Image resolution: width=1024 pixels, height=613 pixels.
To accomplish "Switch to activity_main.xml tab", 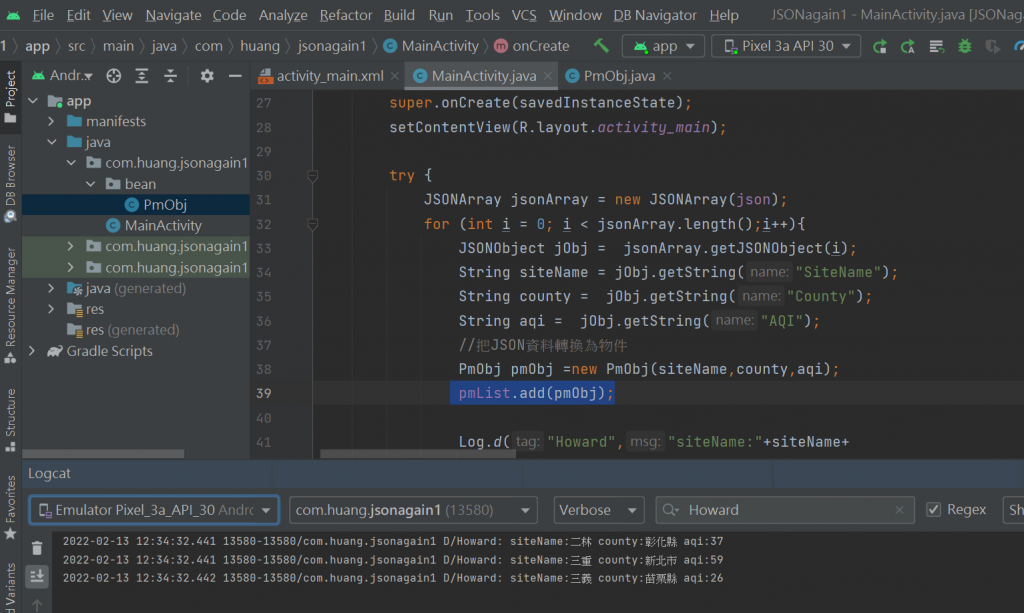I will click(x=328, y=76).
